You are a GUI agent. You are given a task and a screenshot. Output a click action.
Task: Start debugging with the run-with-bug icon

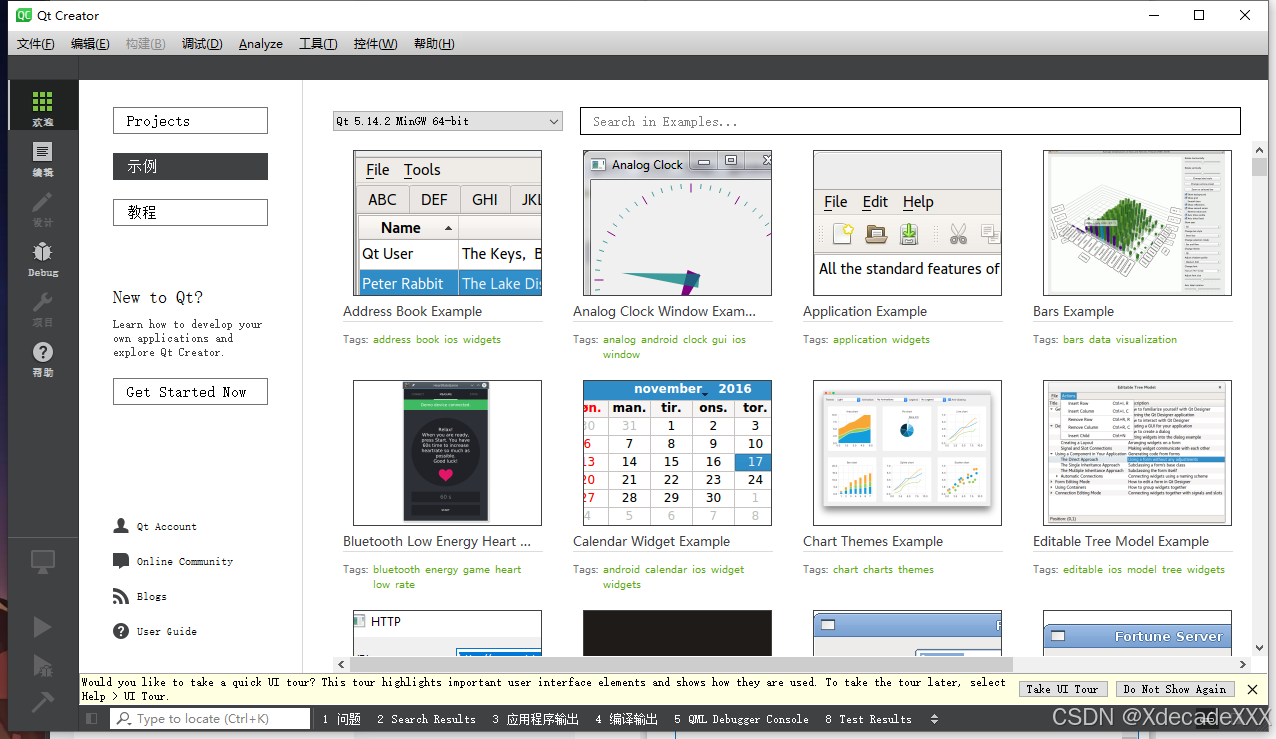coord(42,665)
